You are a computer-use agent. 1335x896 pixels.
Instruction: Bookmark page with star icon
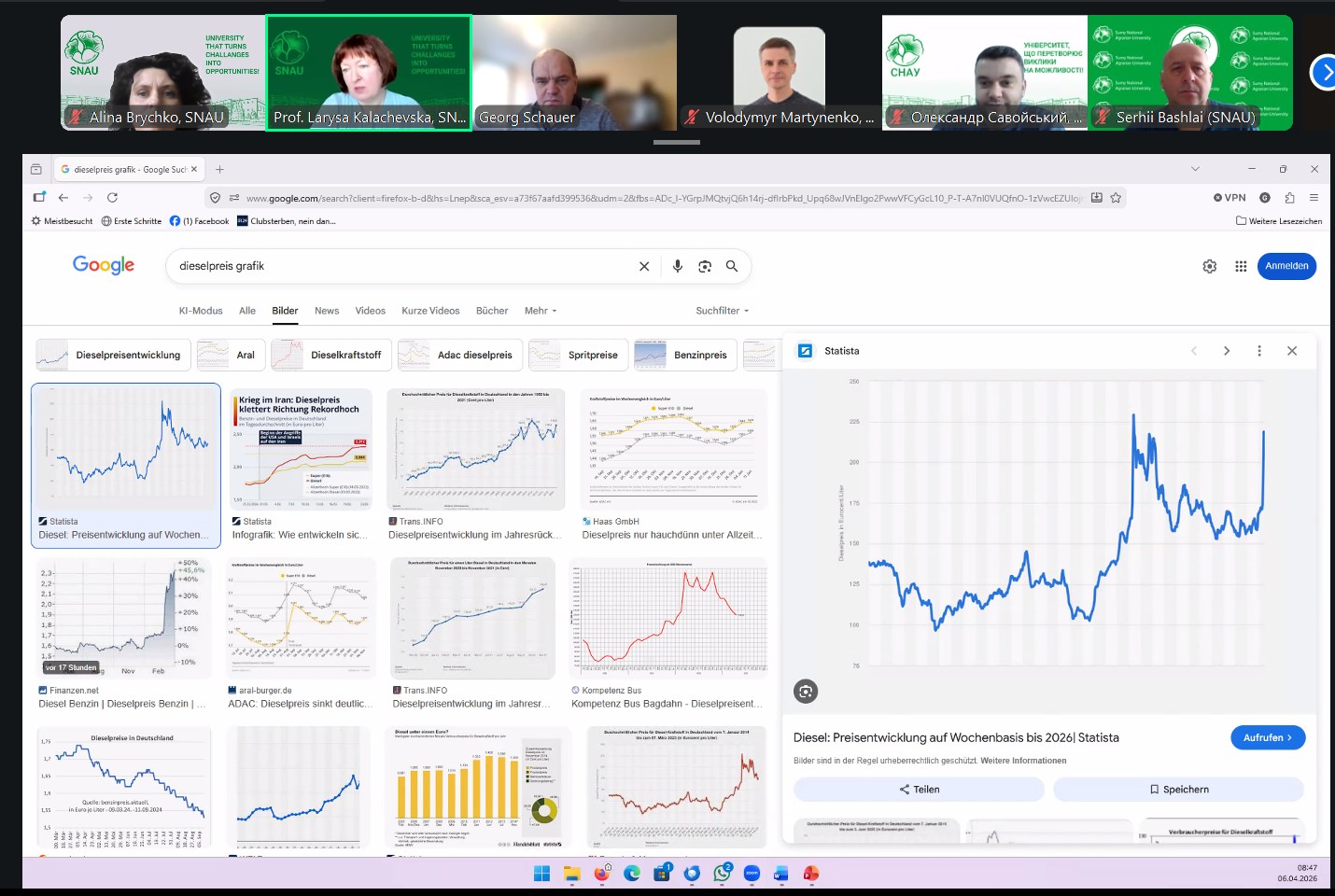tap(1116, 198)
